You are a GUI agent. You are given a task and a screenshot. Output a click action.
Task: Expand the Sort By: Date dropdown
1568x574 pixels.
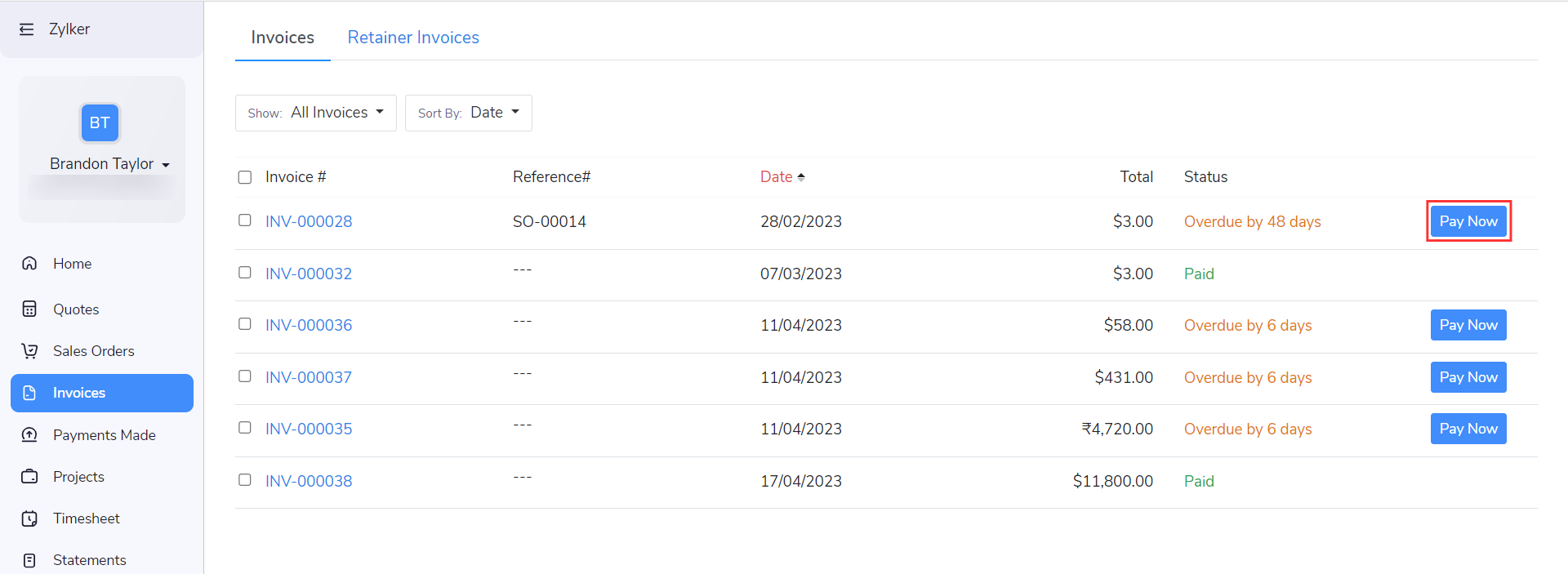468,113
